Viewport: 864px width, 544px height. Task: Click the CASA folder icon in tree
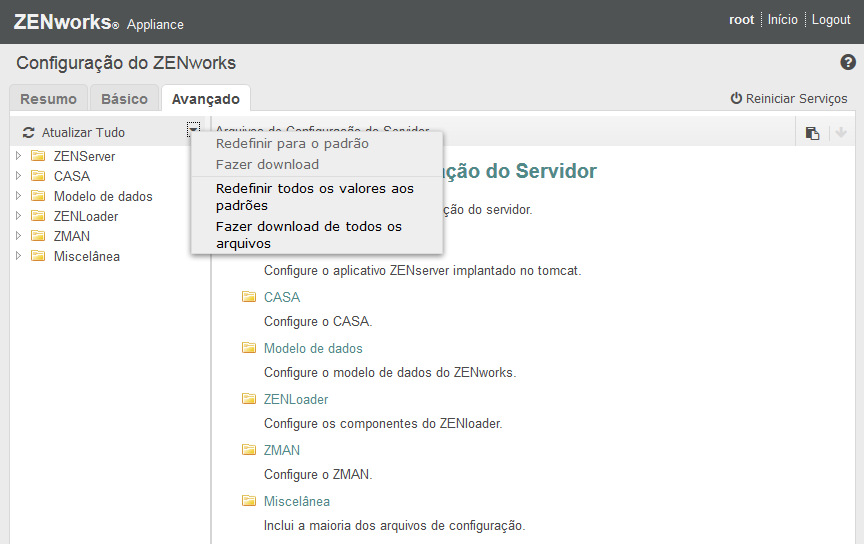point(38,176)
